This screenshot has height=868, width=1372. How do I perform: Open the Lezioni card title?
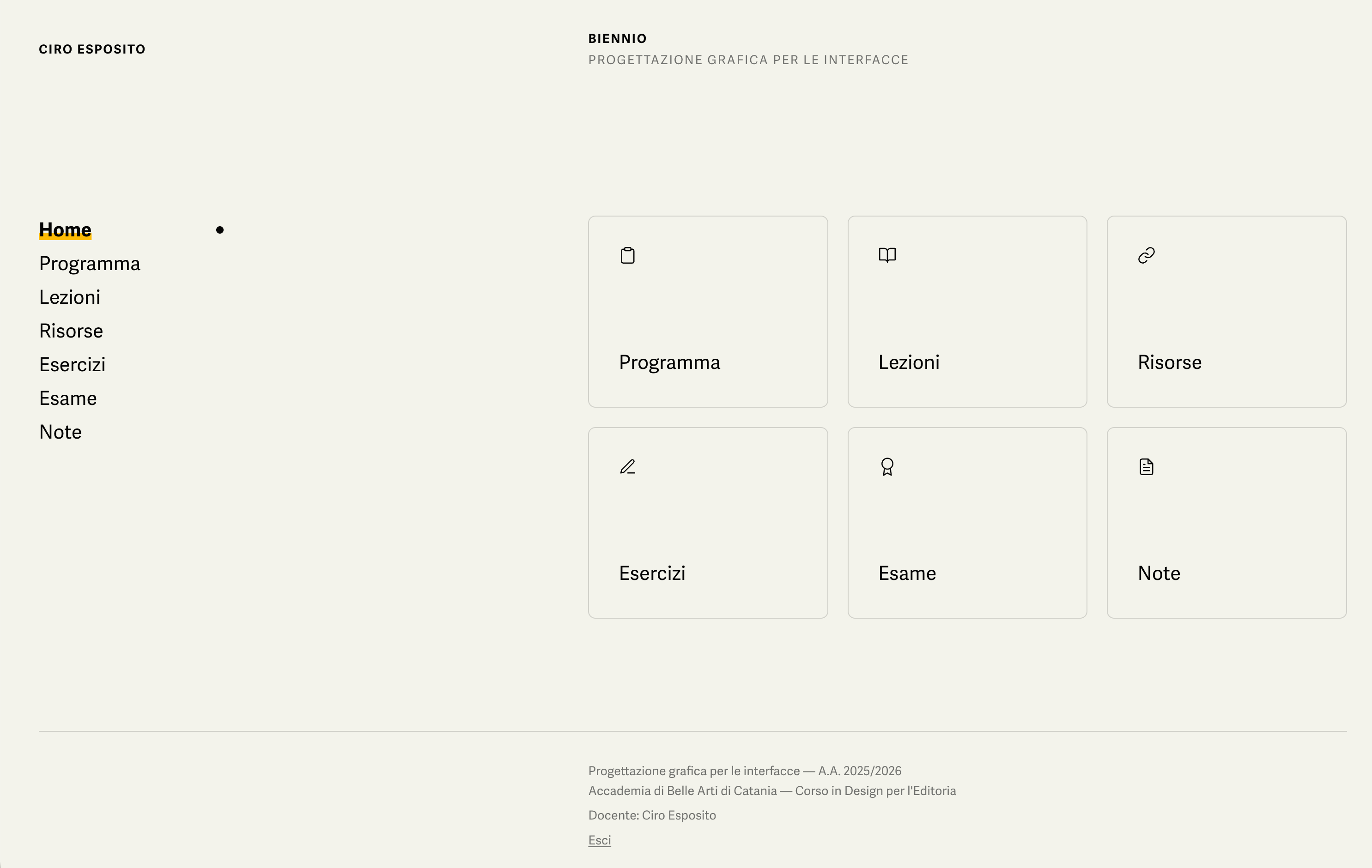(x=909, y=362)
